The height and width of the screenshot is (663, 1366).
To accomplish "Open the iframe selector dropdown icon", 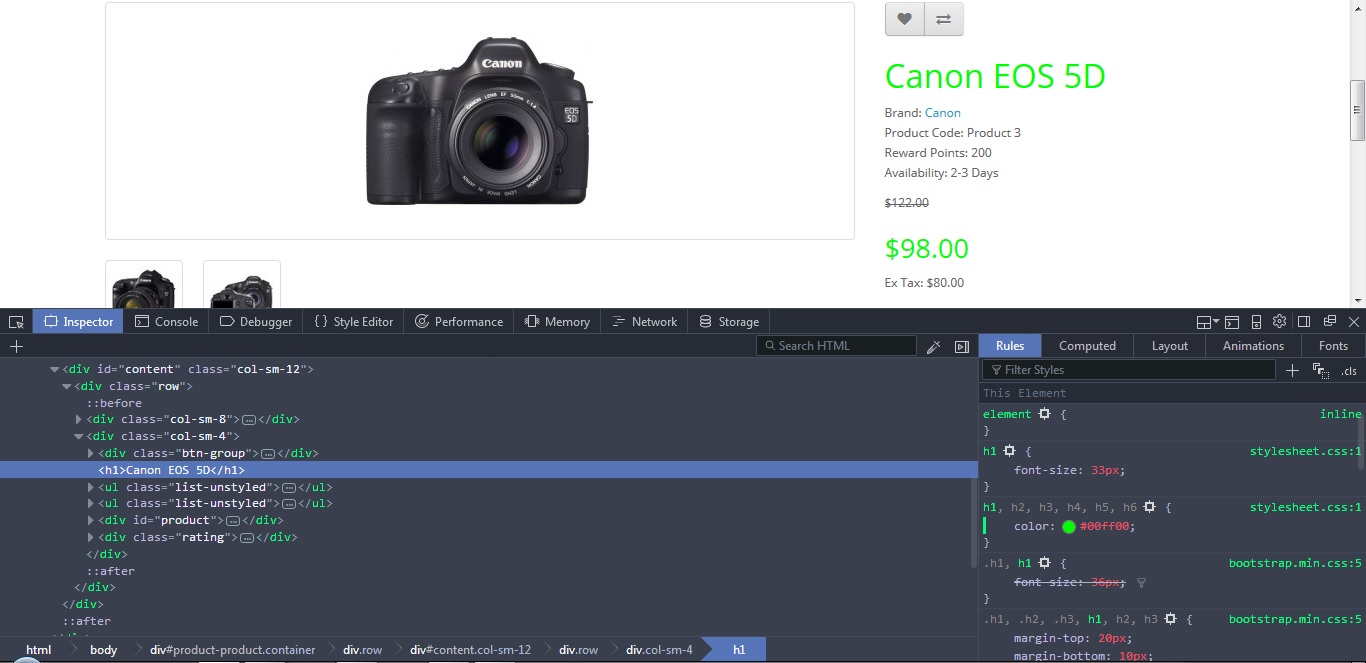I will 1208,322.
